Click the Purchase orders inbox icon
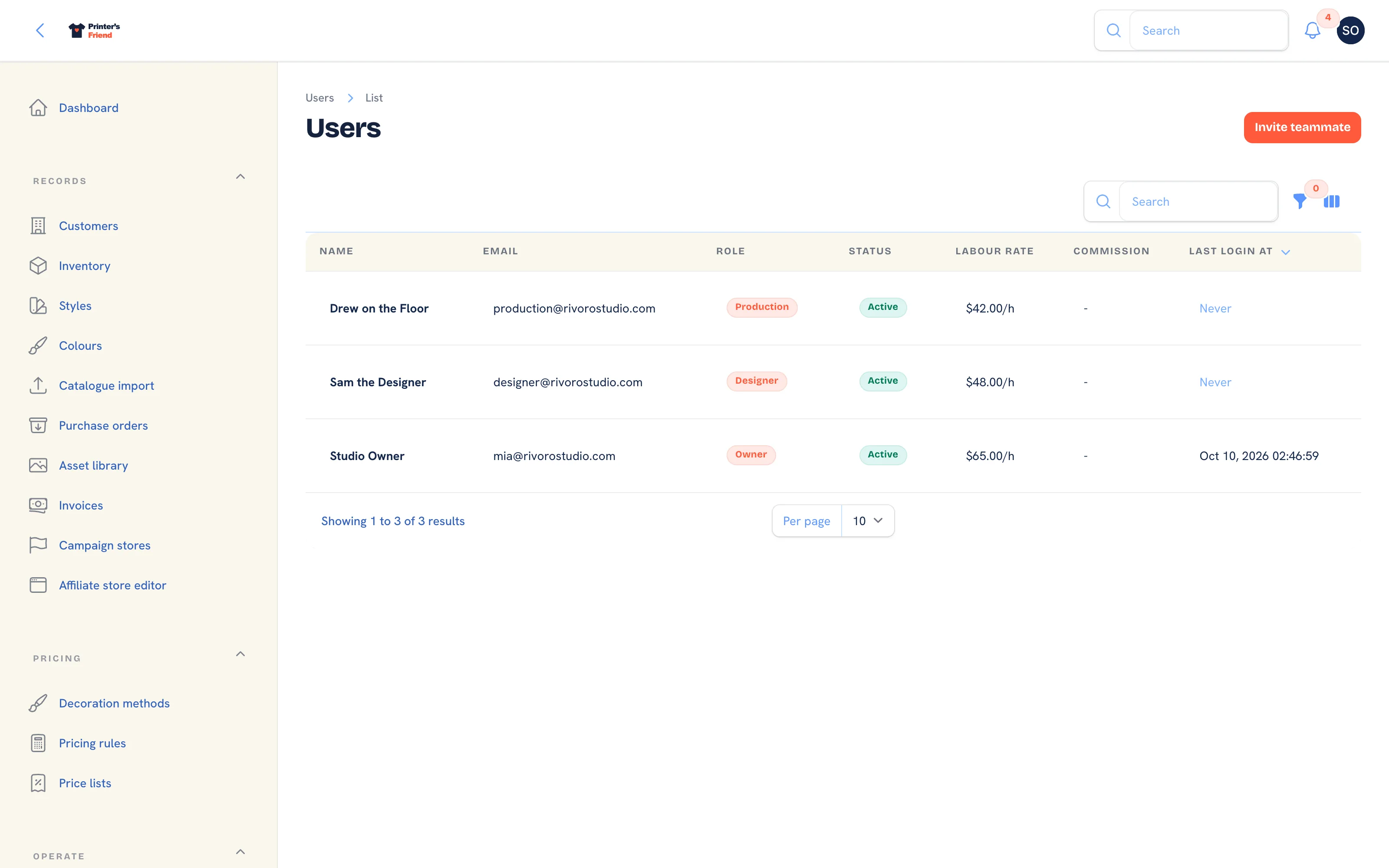This screenshot has width=1389, height=868. (x=39, y=425)
